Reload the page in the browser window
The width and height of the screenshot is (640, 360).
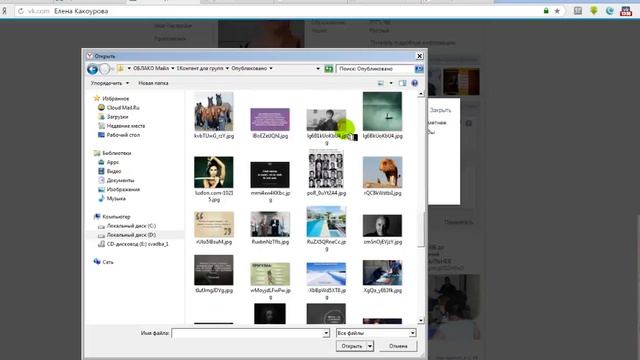21,11
